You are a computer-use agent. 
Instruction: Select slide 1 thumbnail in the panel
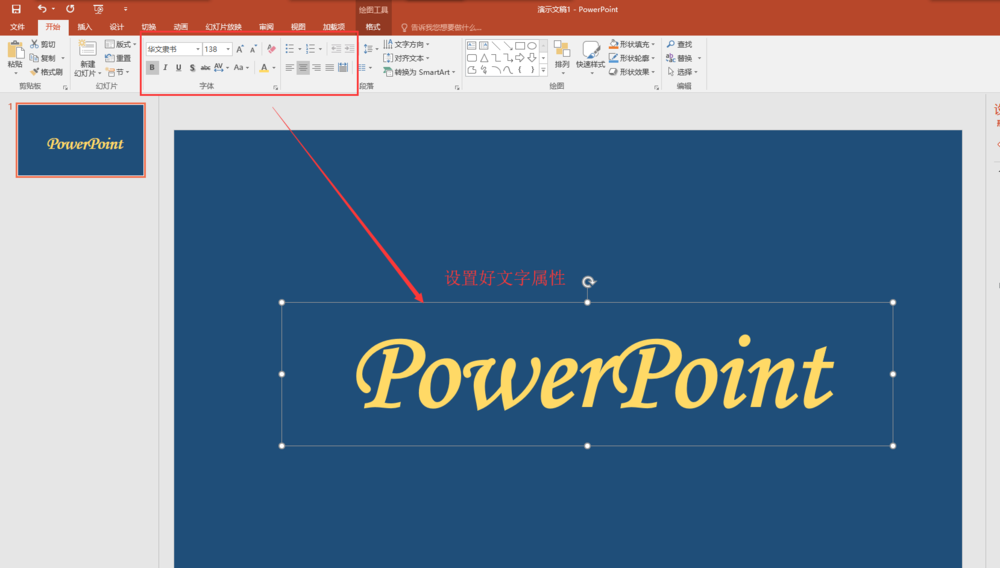coord(81,140)
